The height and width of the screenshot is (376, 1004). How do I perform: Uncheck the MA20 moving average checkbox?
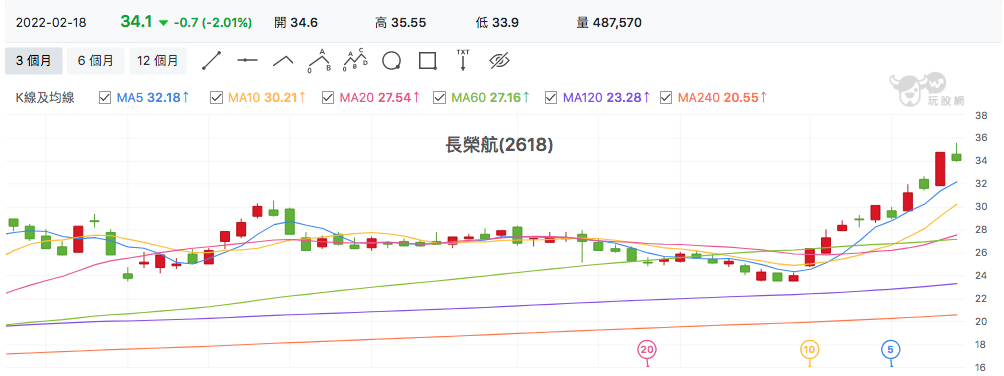click(328, 98)
